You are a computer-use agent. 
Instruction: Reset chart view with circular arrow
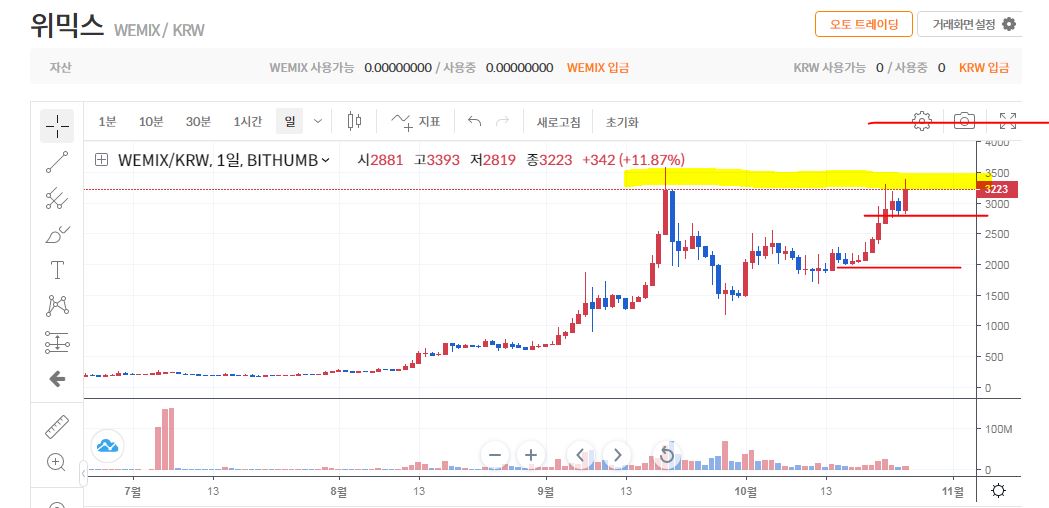[666, 455]
